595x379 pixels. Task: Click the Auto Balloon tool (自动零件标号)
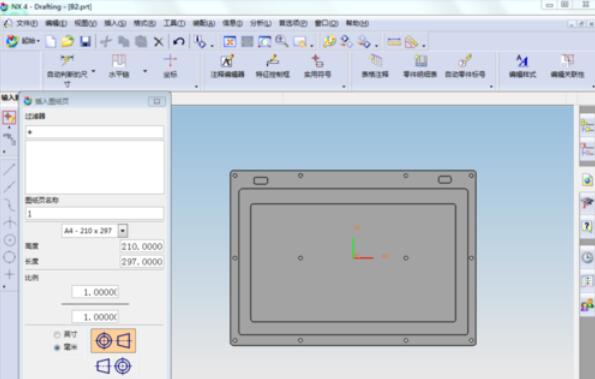tap(465, 66)
